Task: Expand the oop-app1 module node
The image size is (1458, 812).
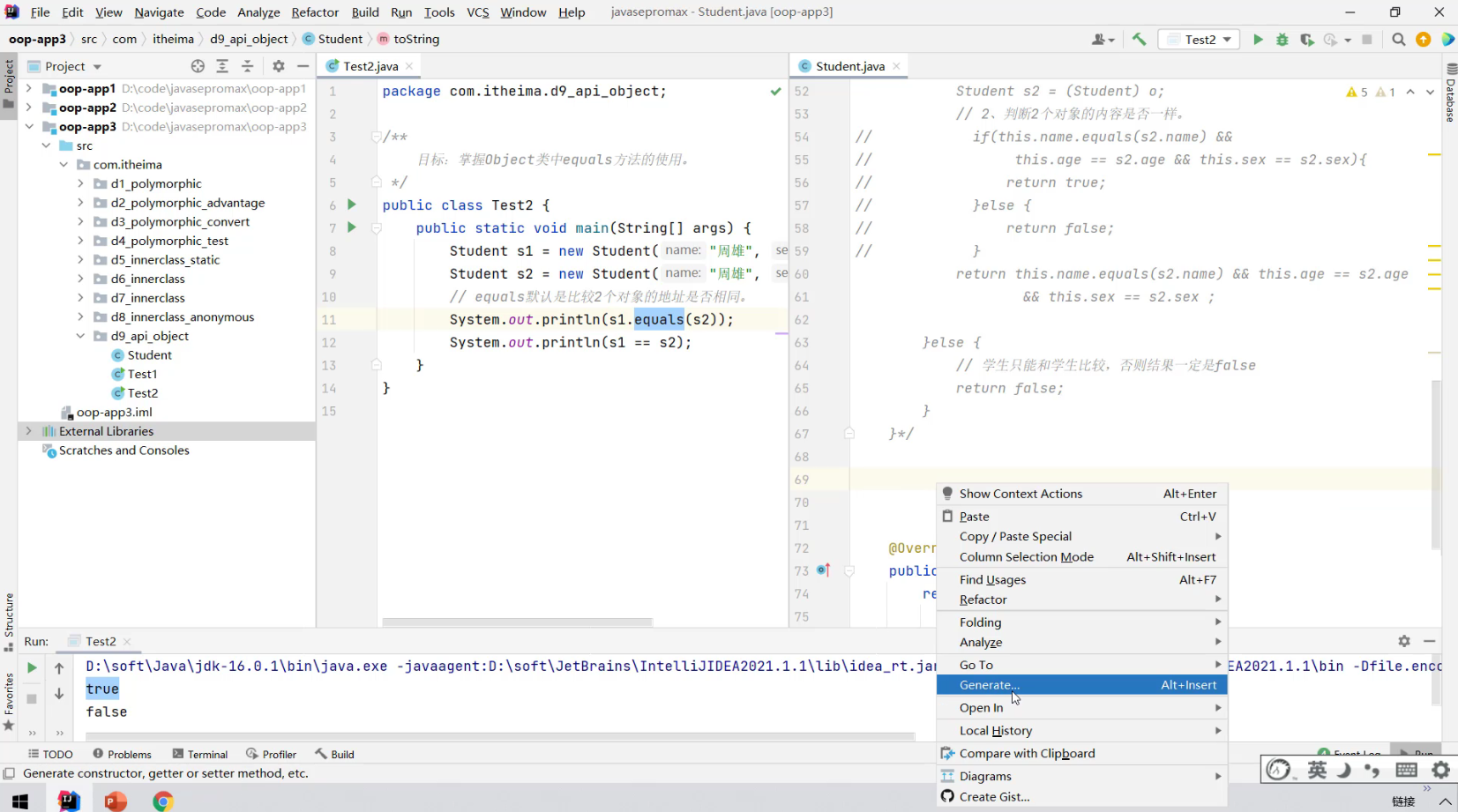Action: [29, 88]
